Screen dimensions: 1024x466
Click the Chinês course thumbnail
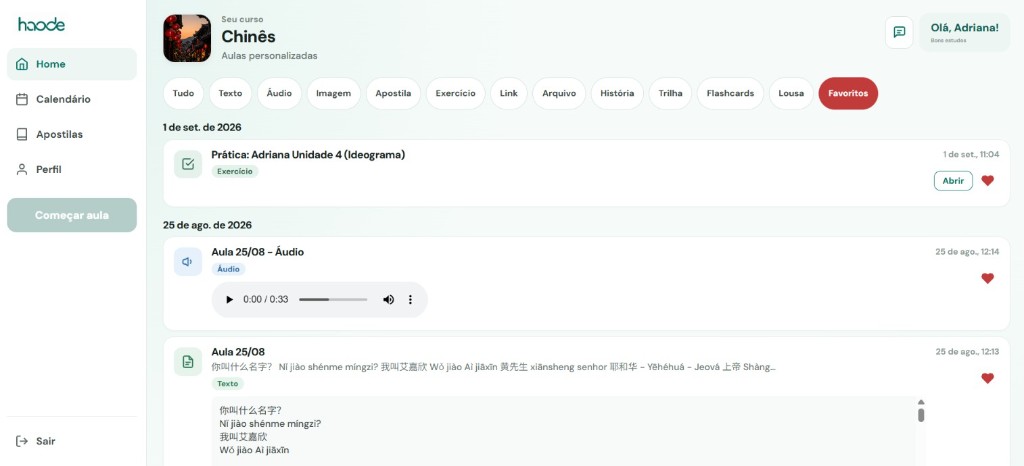coord(187,39)
